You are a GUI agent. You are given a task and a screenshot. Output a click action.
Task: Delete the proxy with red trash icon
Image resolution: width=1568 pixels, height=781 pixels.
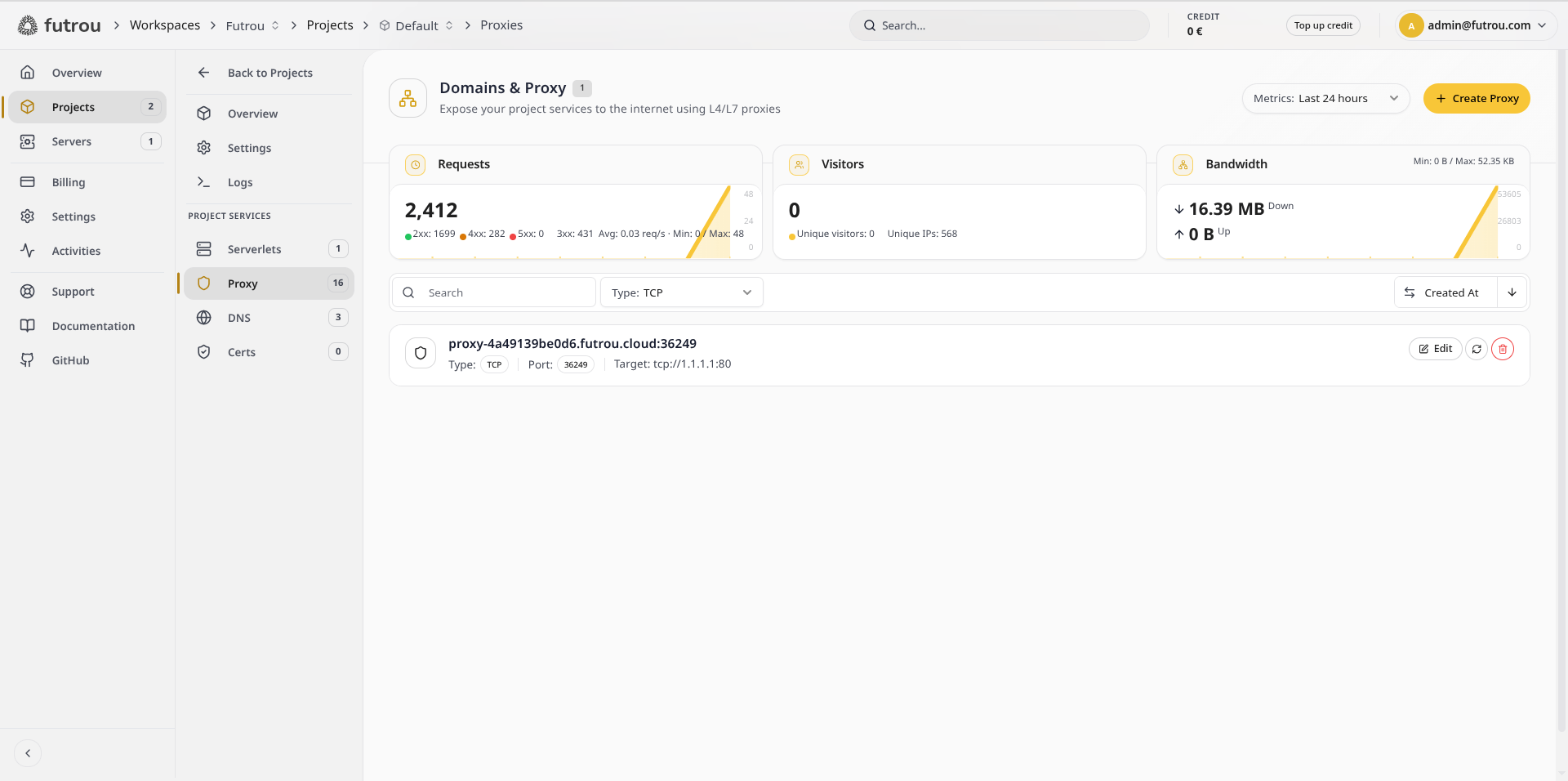pos(1503,349)
